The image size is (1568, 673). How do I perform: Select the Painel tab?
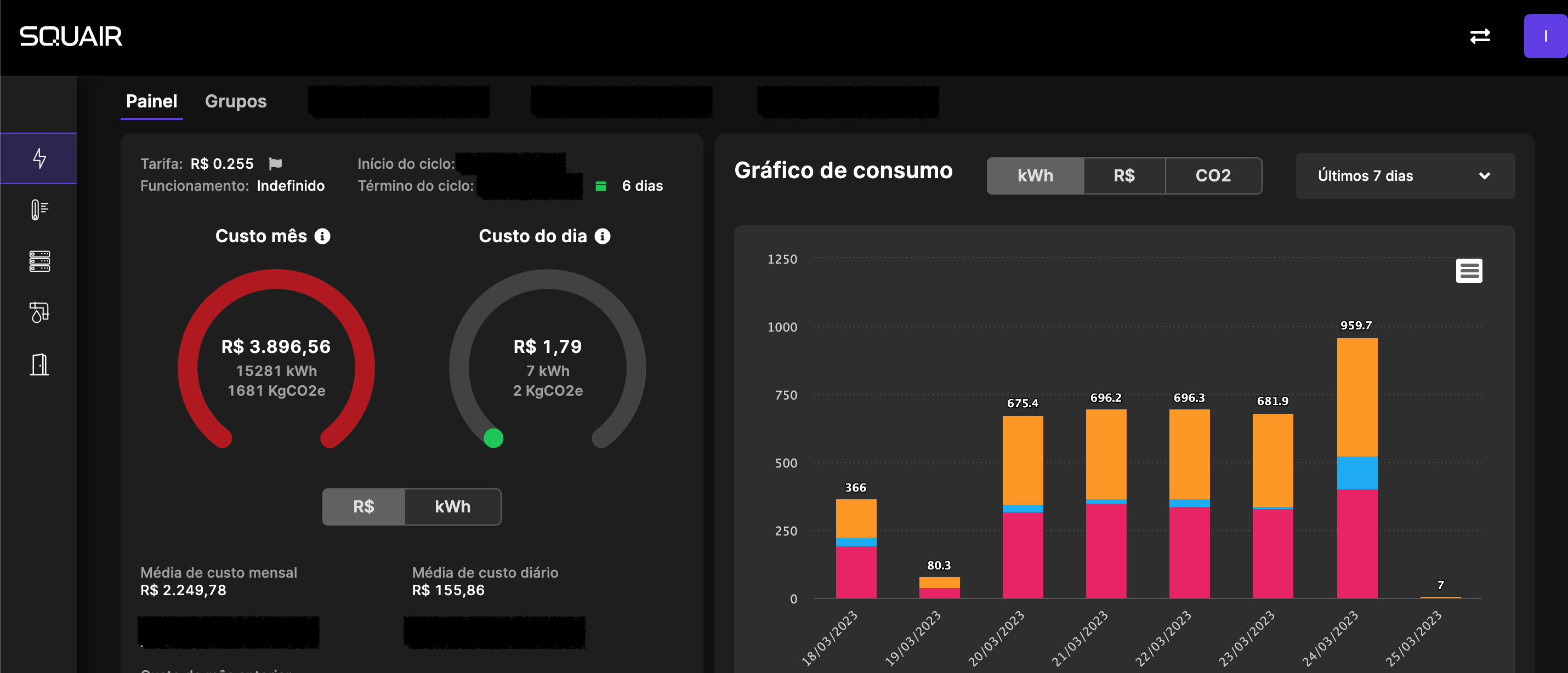[x=151, y=101]
